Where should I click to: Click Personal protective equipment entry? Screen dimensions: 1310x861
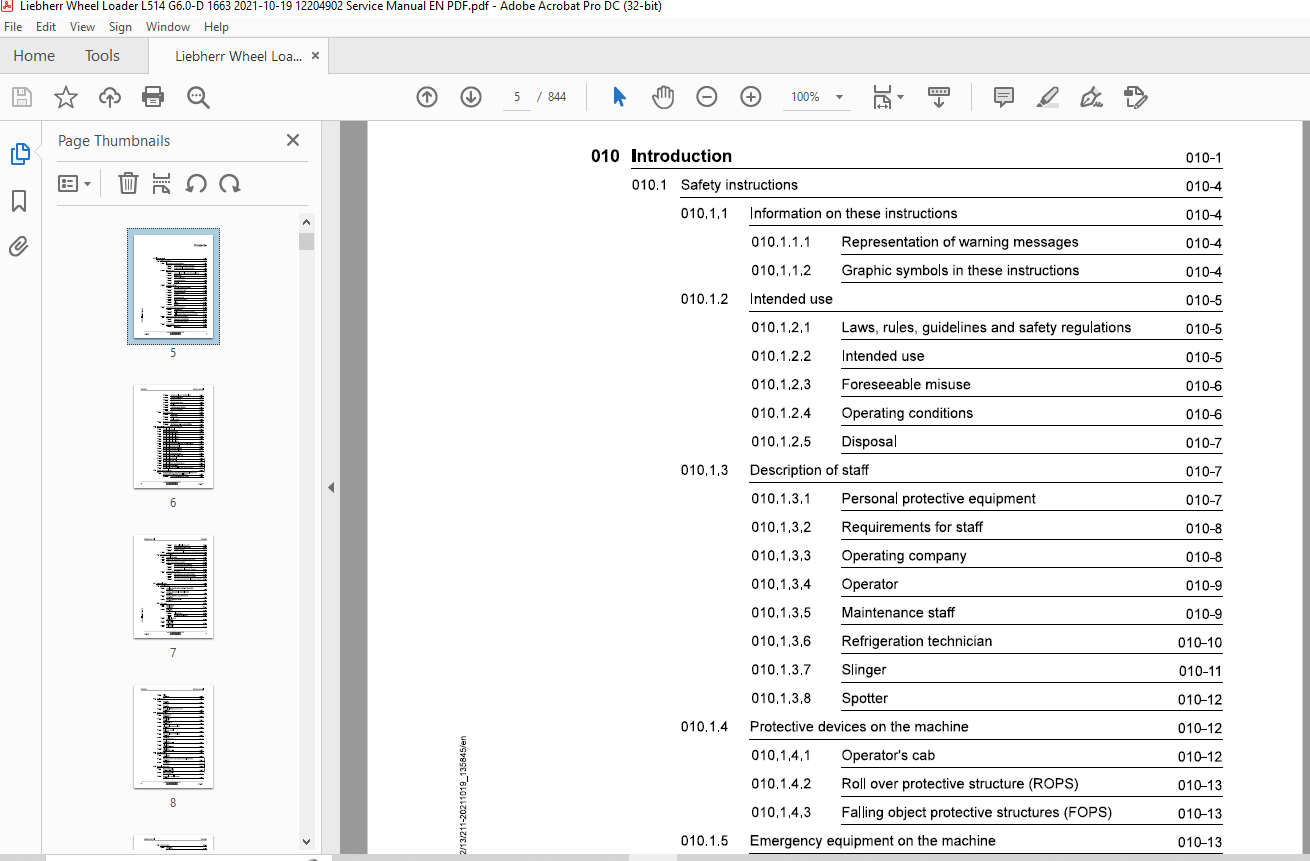point(939,499)
